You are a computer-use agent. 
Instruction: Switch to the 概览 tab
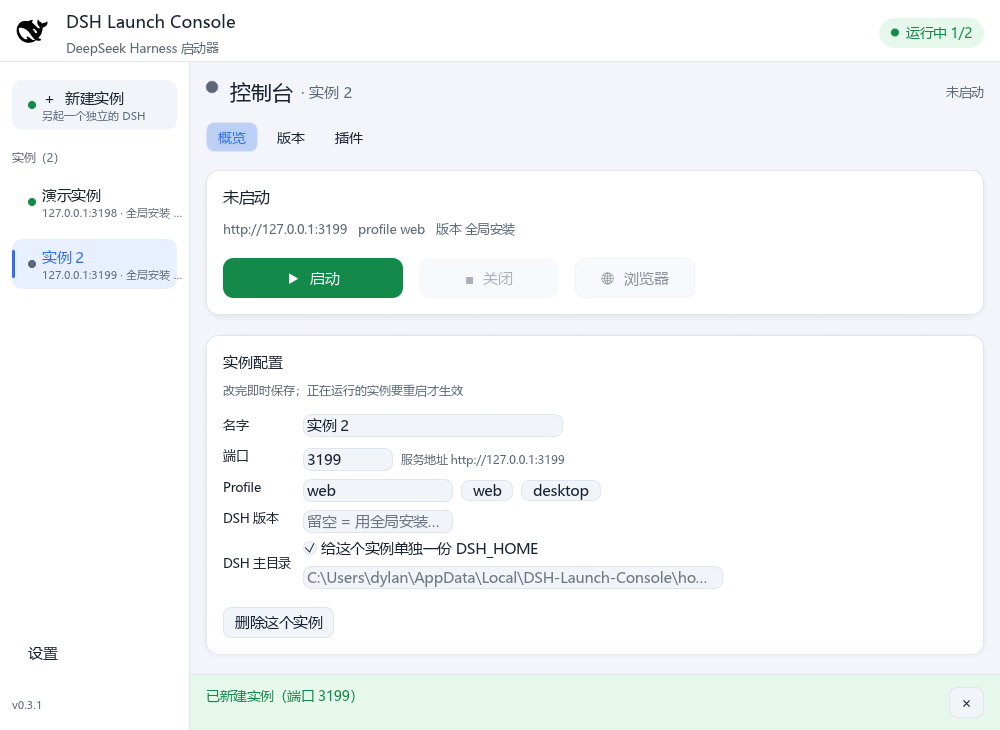point(232,138)
